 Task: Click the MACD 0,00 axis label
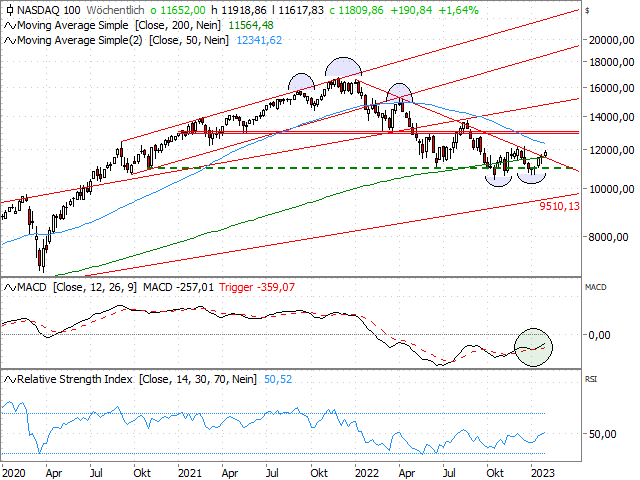[x=599, y=335]
